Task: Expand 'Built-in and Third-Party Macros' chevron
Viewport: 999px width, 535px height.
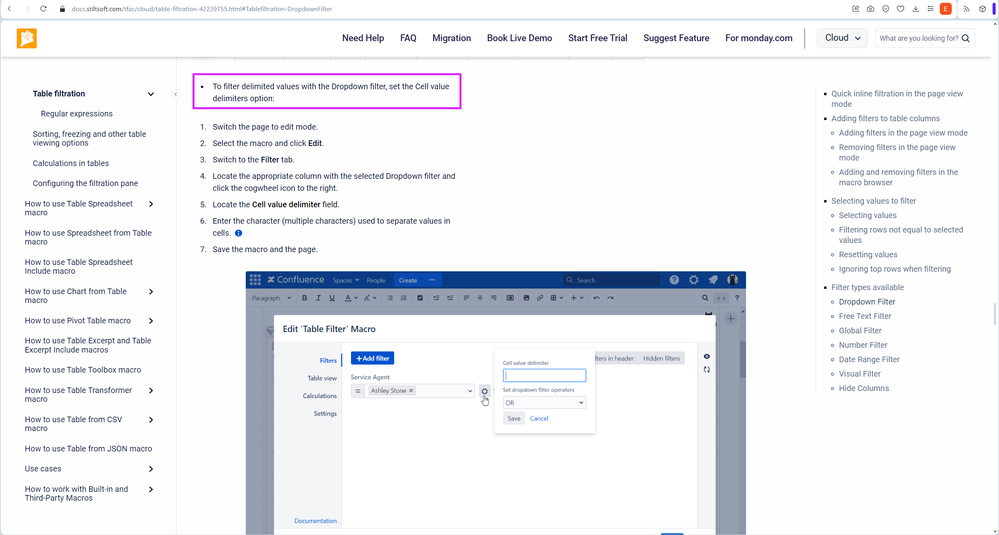Action: (x=151, y=490)
